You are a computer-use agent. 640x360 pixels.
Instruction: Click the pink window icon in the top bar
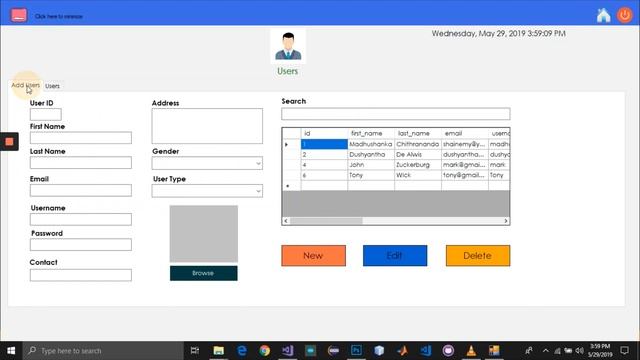[x=19, y=16]
